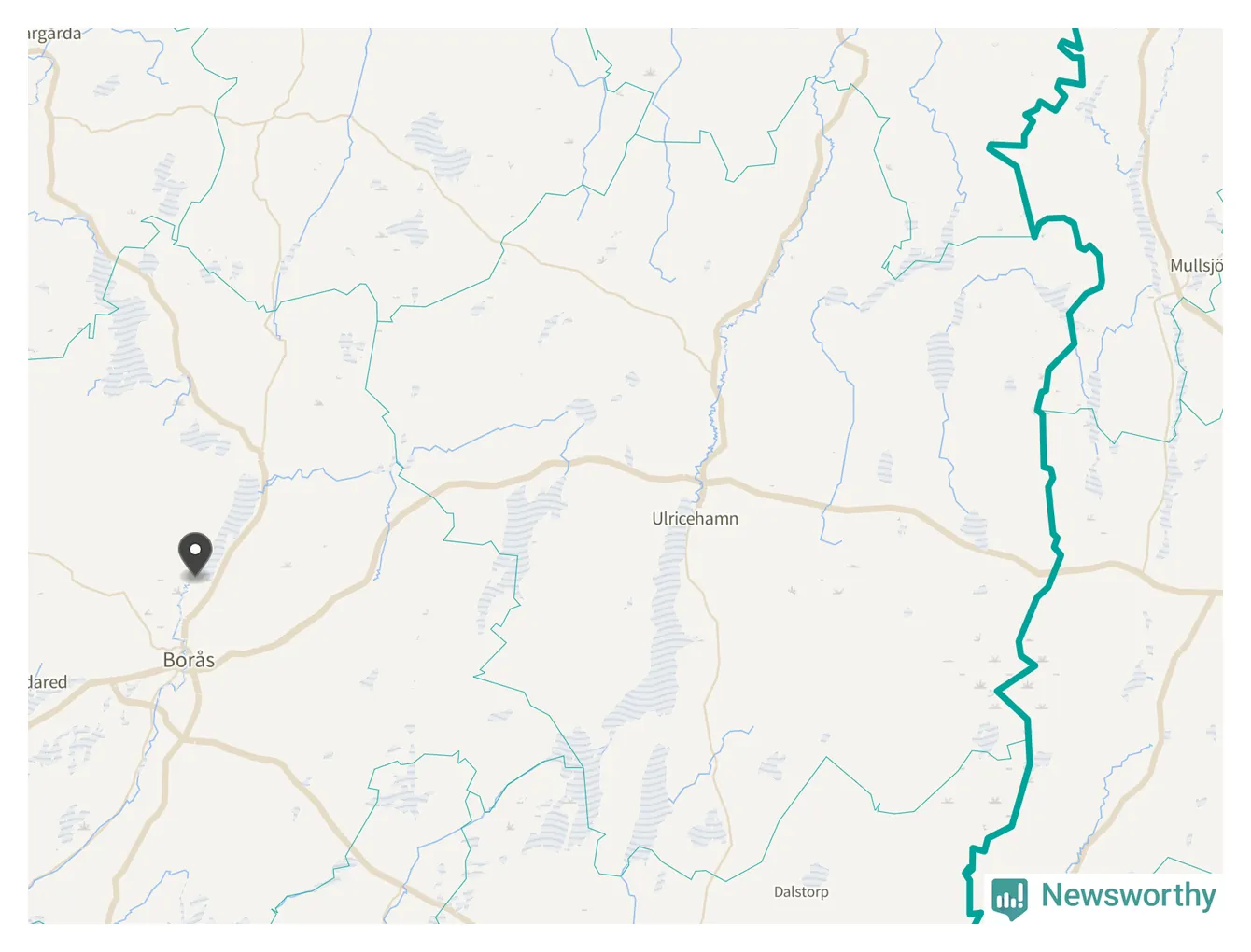The width and height of the screenshot is (1251, 952).
Task: Select the Ulricehamn town label
Action: [x=695, y=519]
